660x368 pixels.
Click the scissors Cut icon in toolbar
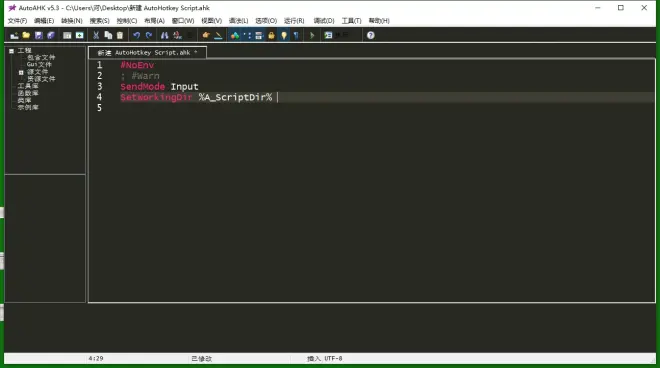tap(96, 35)
